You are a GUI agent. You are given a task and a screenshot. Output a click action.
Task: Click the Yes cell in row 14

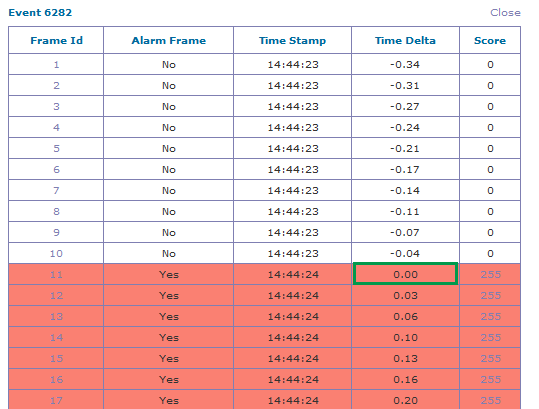[x=169, y=338]
